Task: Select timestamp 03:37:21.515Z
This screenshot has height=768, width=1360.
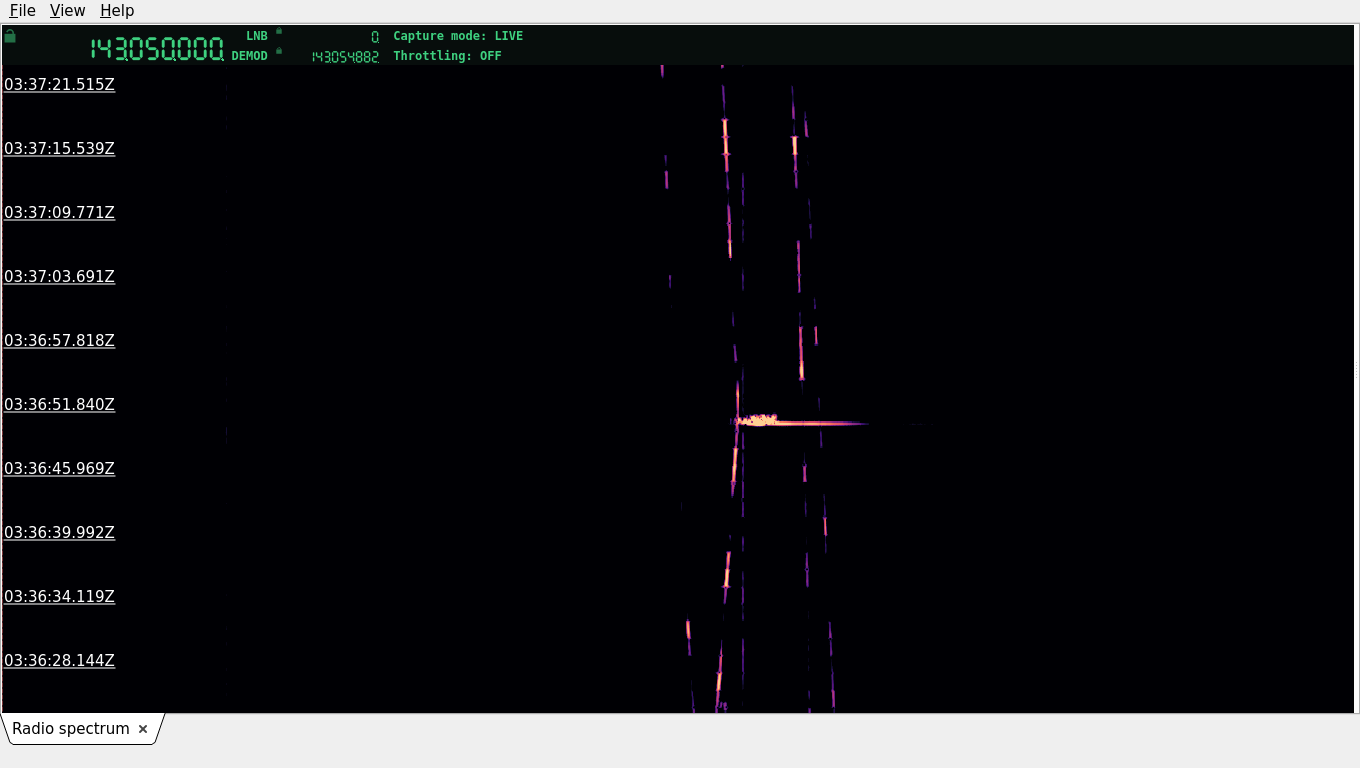Action: [59, 85]
